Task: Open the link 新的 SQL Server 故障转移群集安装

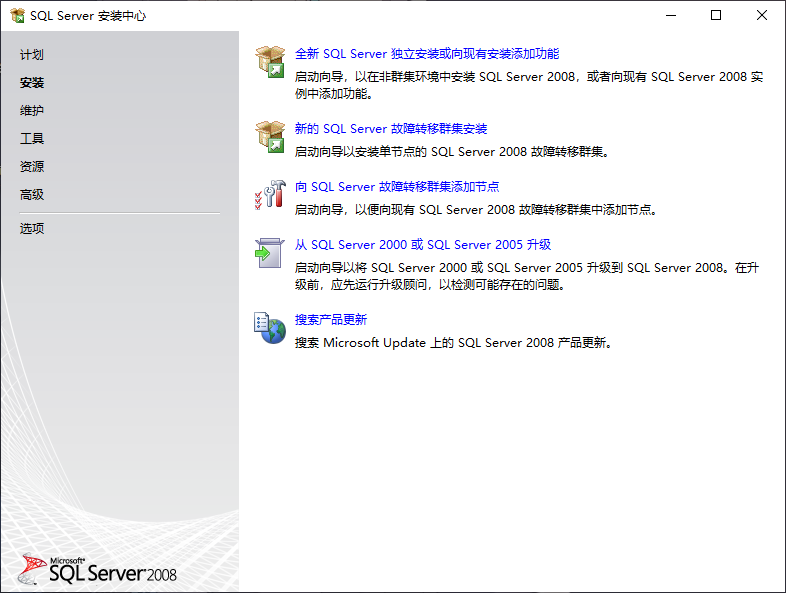Action: pos(391,129)
